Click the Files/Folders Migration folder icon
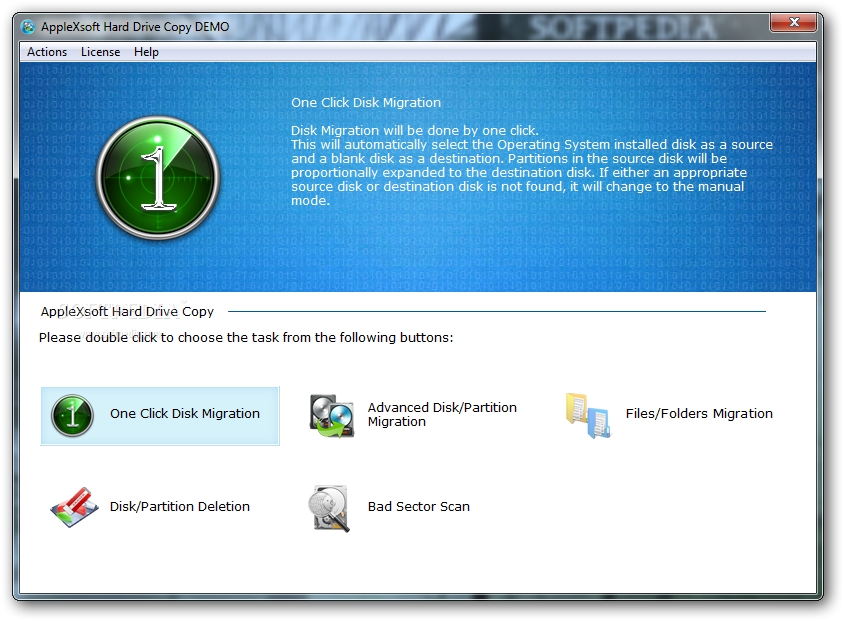Image resolution: width=844 pixels, height=621 pixels. pos(588,415)
